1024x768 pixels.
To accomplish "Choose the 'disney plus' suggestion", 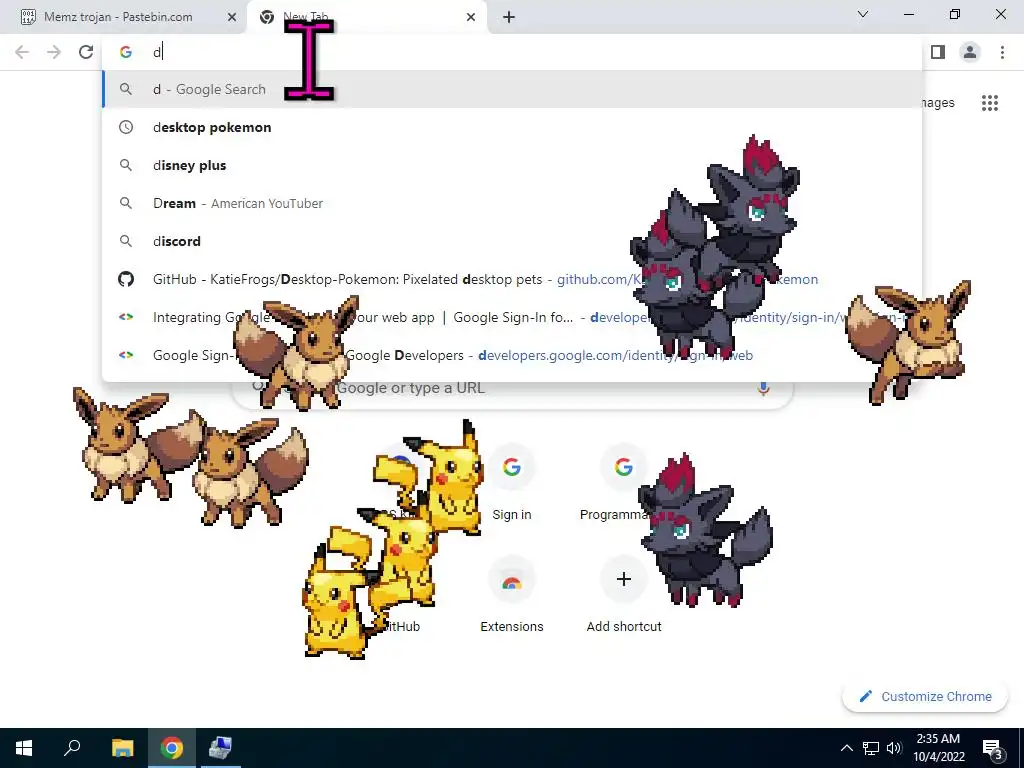I will (512, 165).
